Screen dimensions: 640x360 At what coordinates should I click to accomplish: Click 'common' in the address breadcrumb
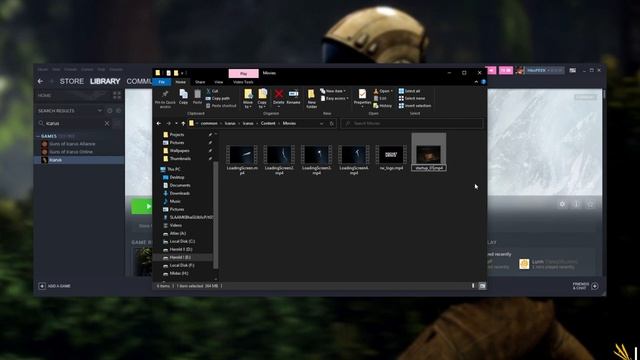[209, 123]
